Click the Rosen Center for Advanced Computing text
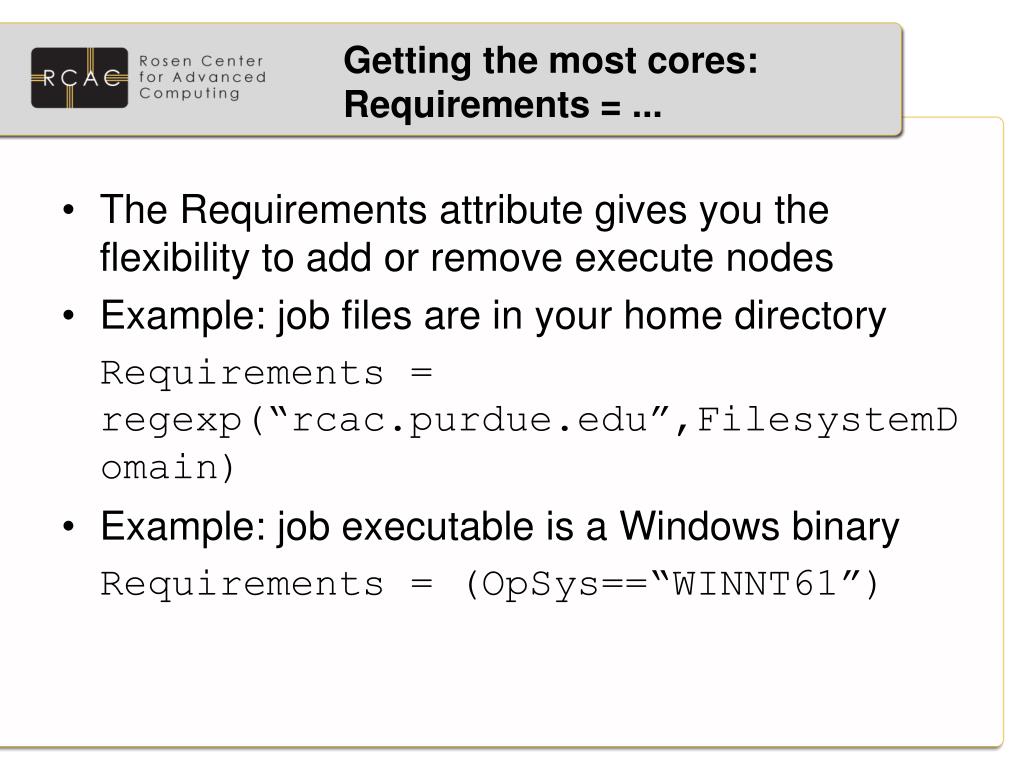Image resolution: width=1024 pixels, height=768 pixels. tap(202, 77)
